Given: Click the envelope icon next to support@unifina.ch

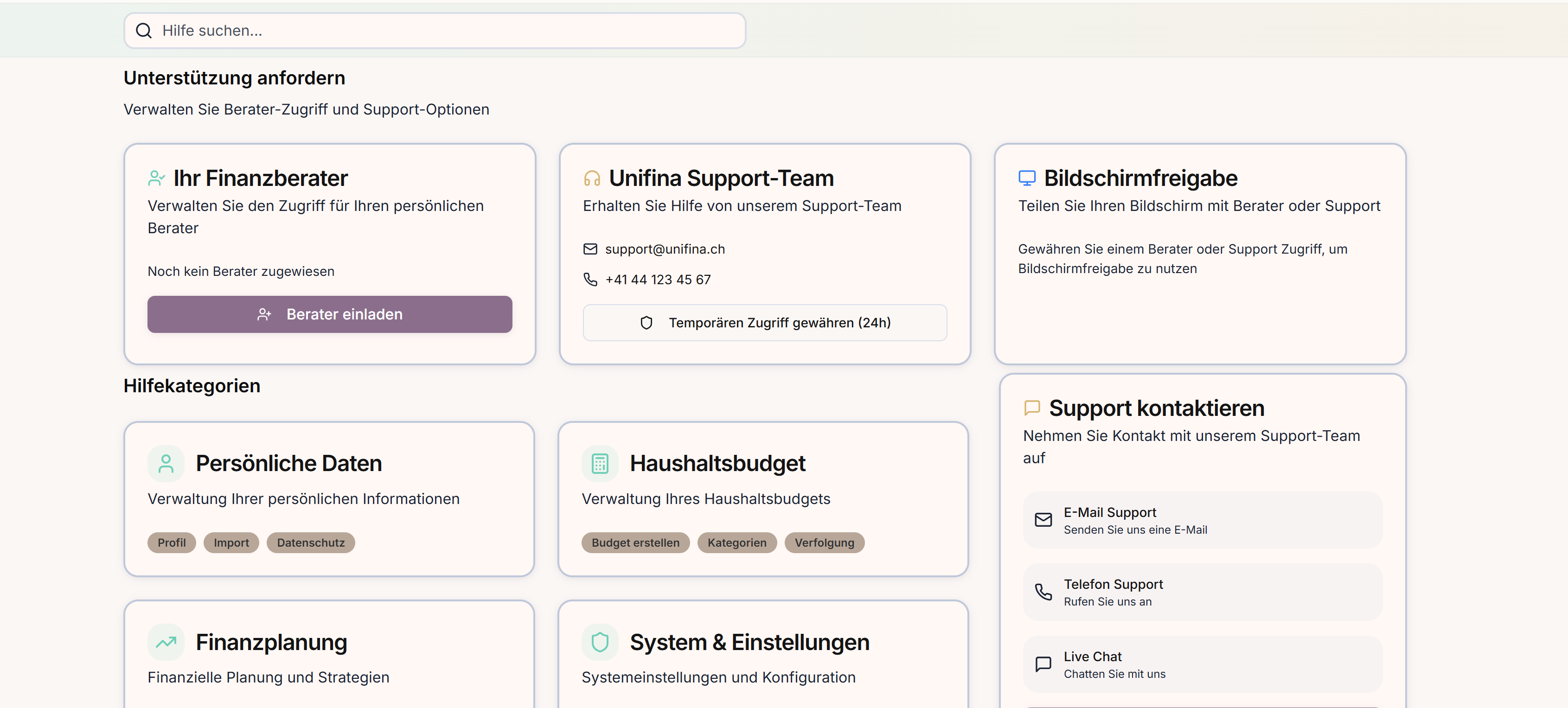Looking at the screenshot, I should [590, 249].
